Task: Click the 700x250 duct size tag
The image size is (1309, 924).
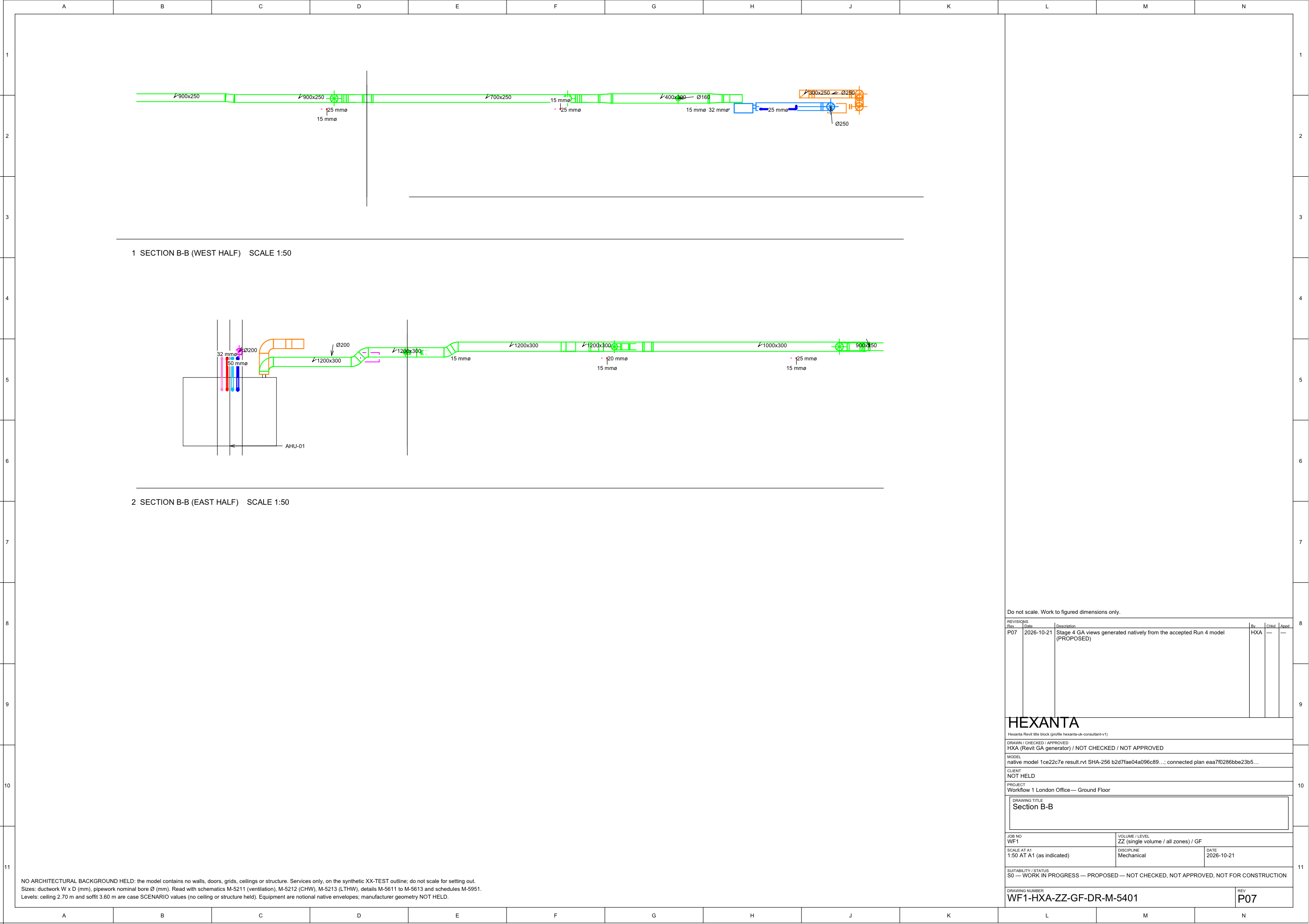Action: tap(500, 97)
